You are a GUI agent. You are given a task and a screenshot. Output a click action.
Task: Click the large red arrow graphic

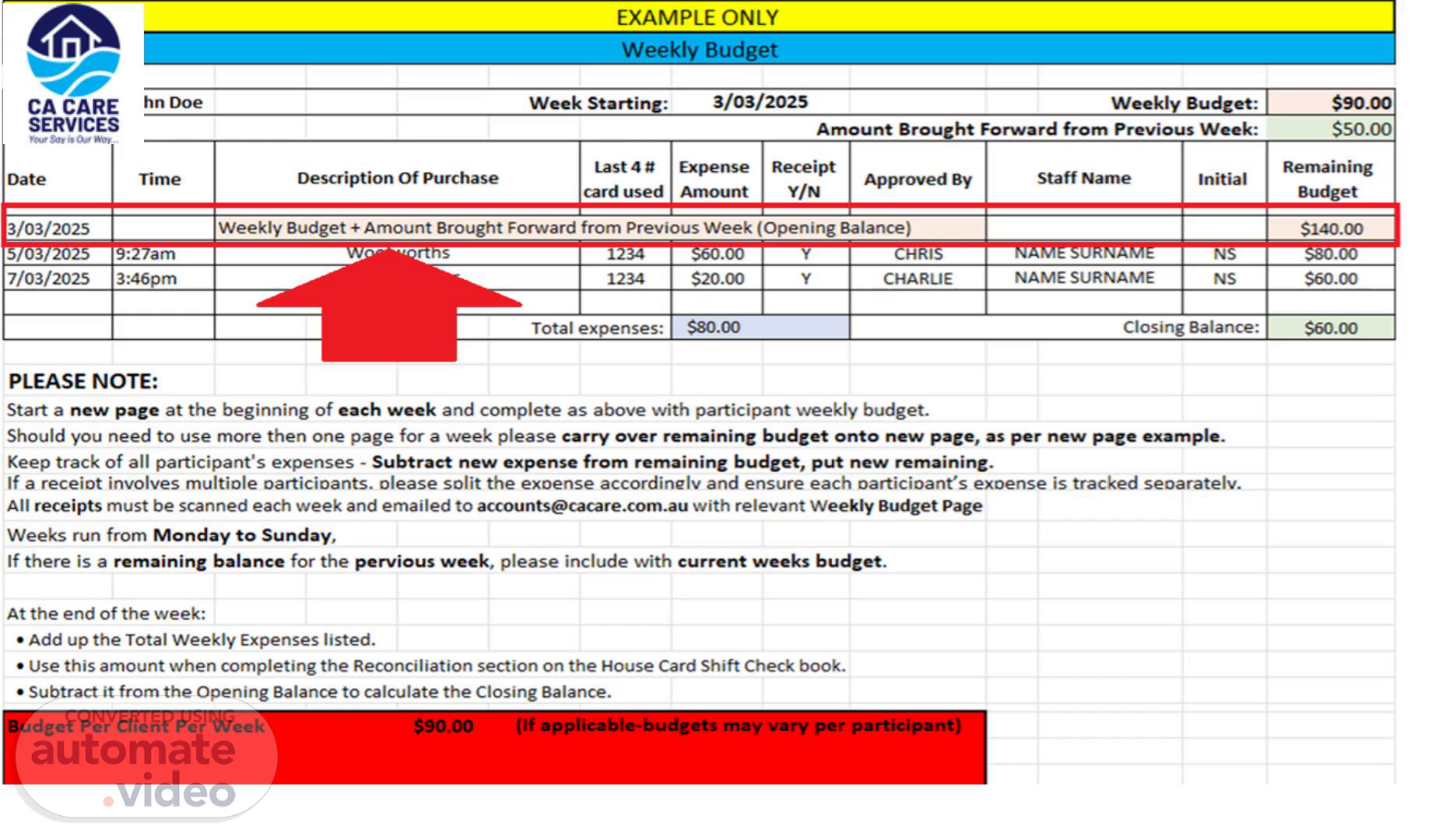click(x=389, y=311)
